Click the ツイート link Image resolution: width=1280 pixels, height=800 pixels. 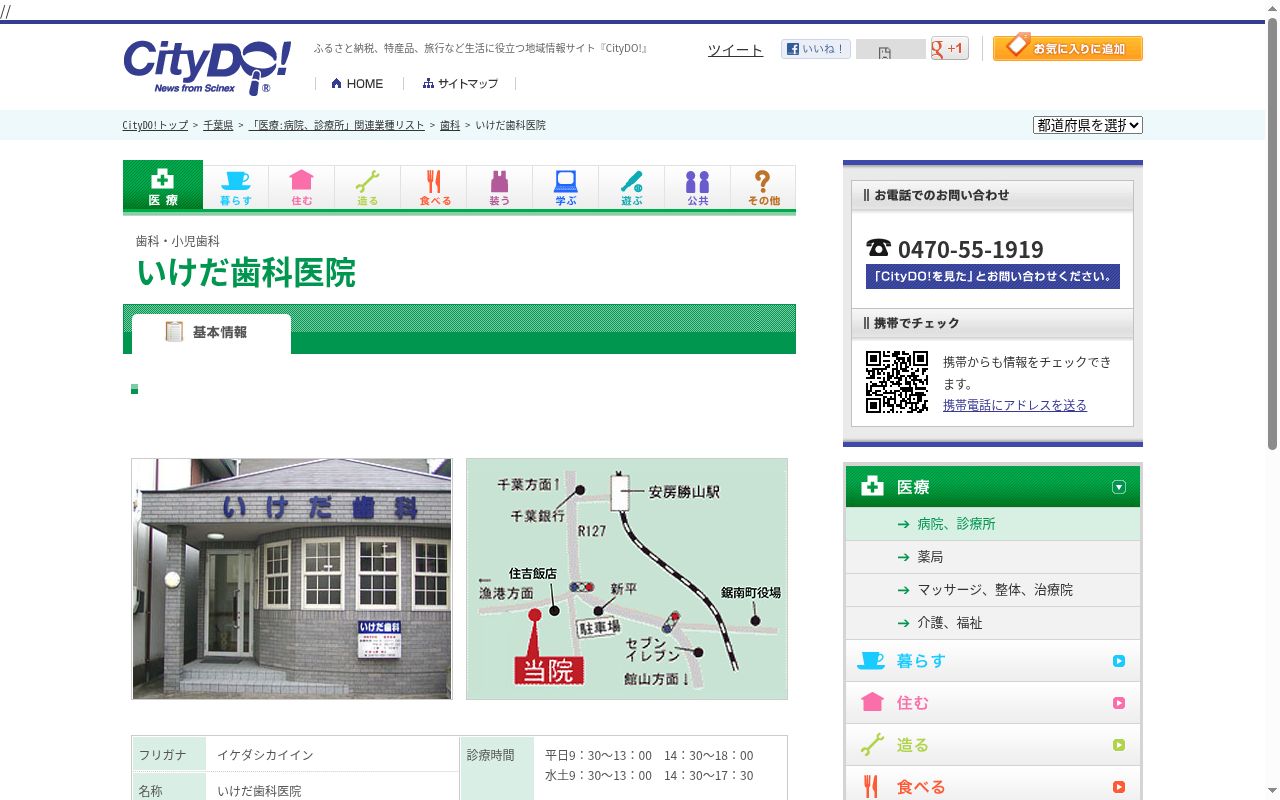tap(735, 50)
